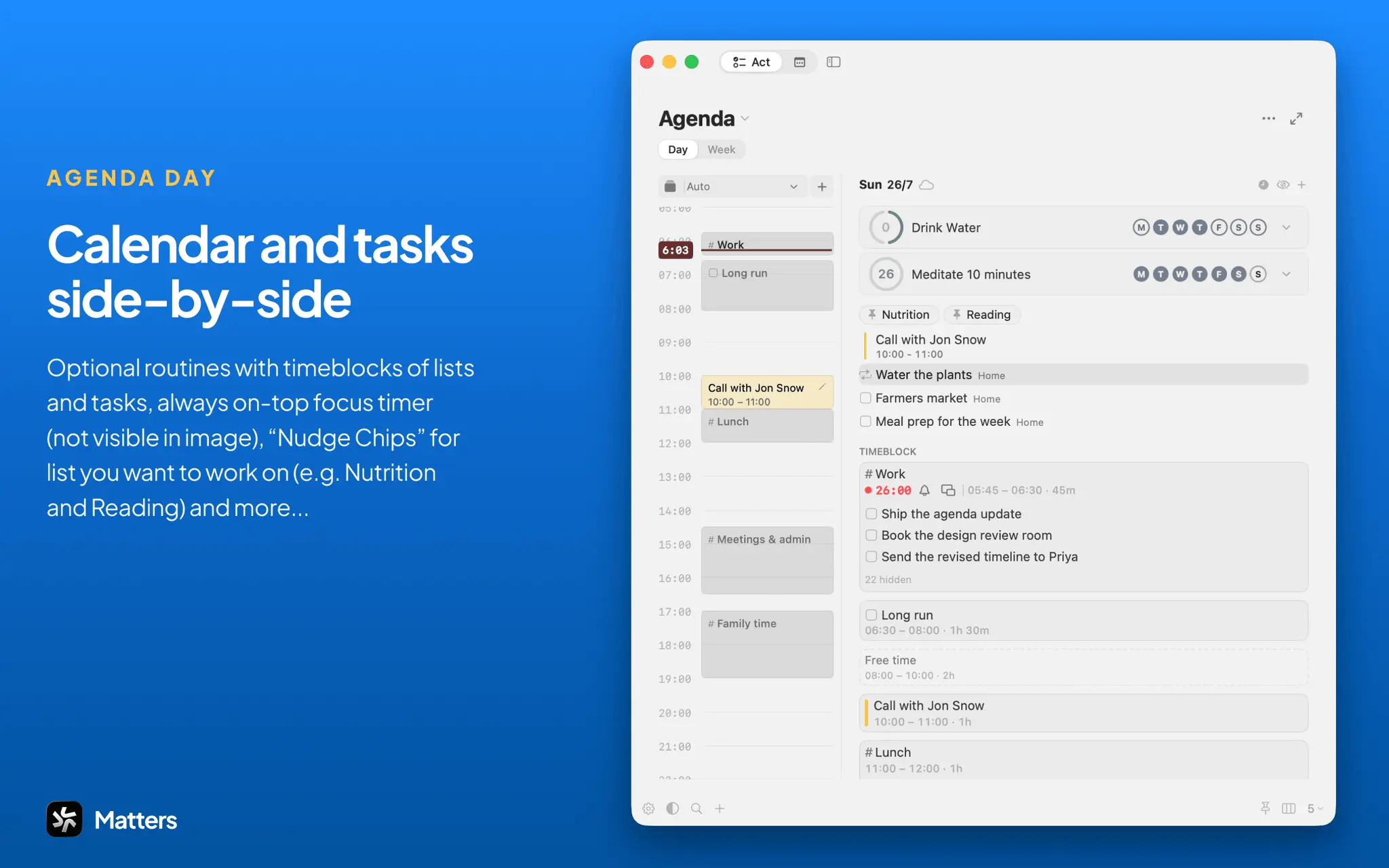Click the 6:03 current time marker

(x=676, y=250)
